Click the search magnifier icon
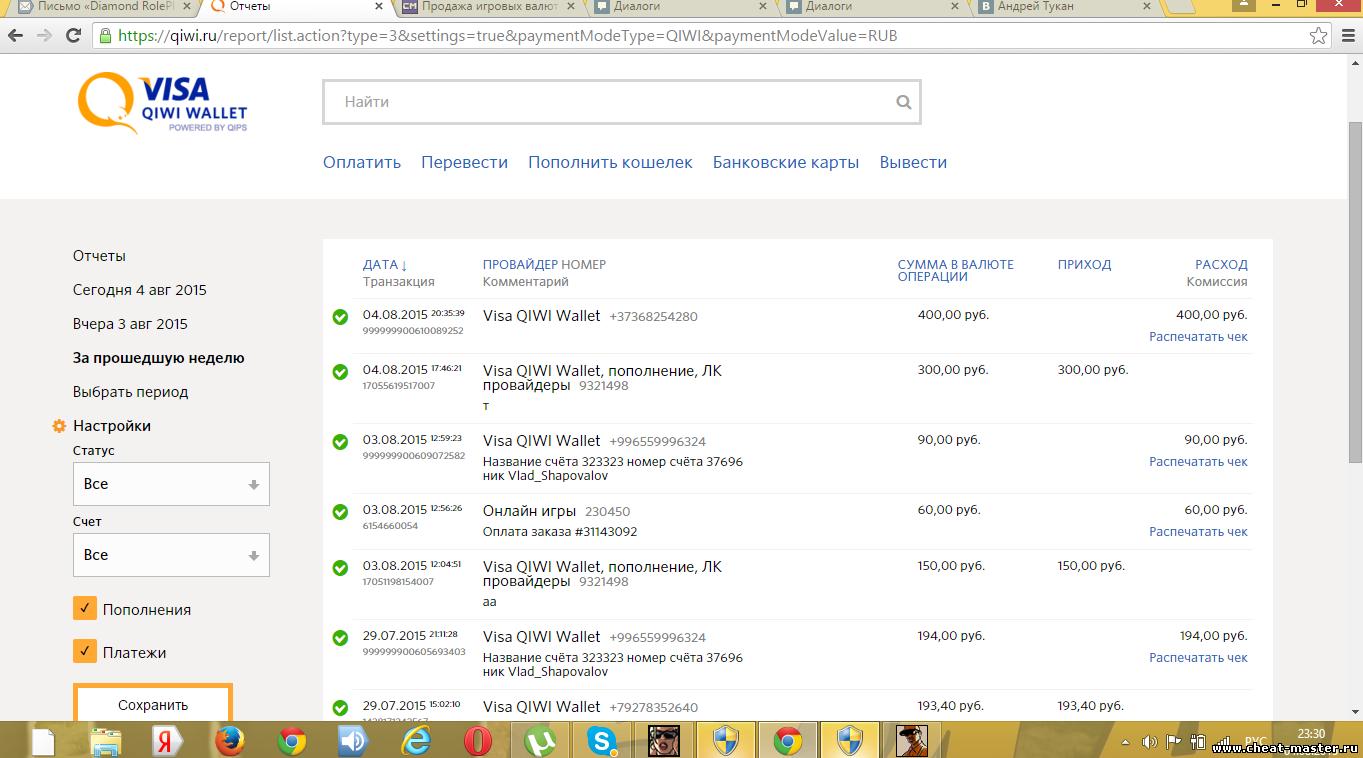 click(x=903, y=102)
